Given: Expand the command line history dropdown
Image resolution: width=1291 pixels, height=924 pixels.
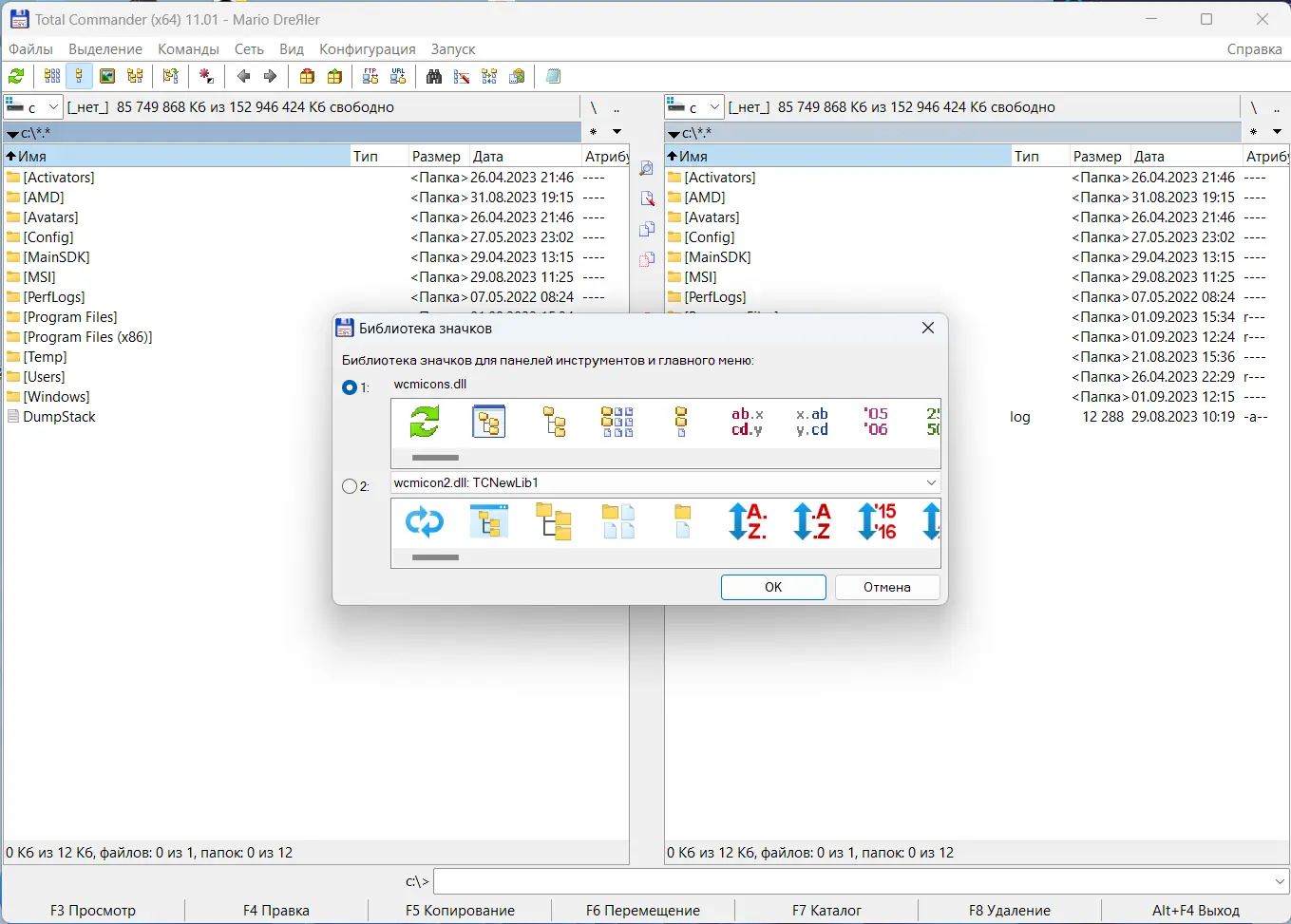Looking at the screenshot, I should pos(1279,882).
